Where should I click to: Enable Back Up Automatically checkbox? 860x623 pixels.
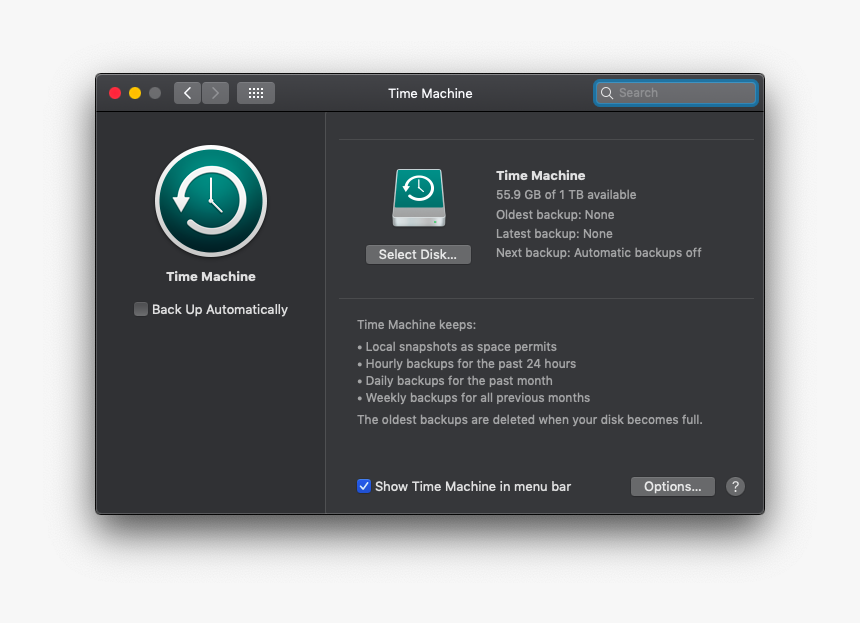pos(141,309)
